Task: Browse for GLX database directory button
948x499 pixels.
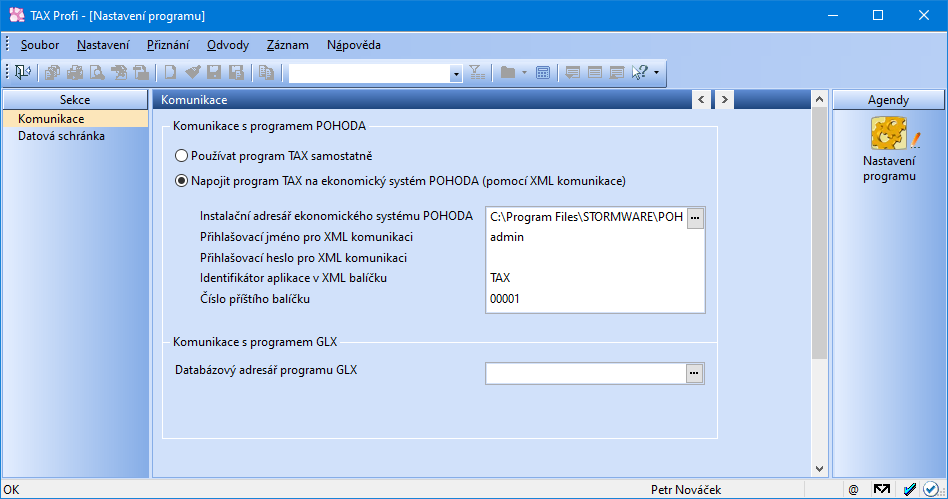Action: 694,373
